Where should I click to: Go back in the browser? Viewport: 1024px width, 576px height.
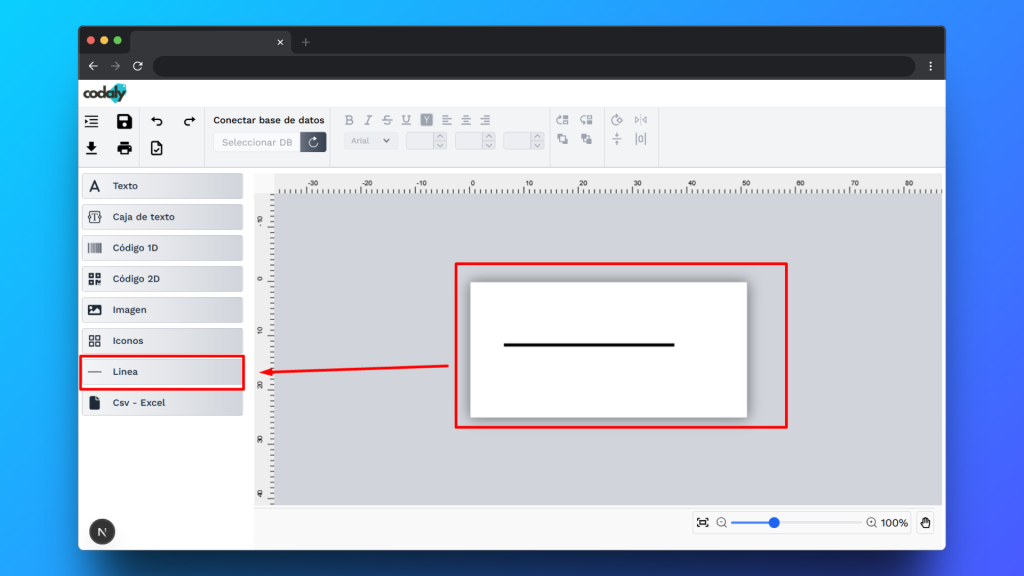93,66
